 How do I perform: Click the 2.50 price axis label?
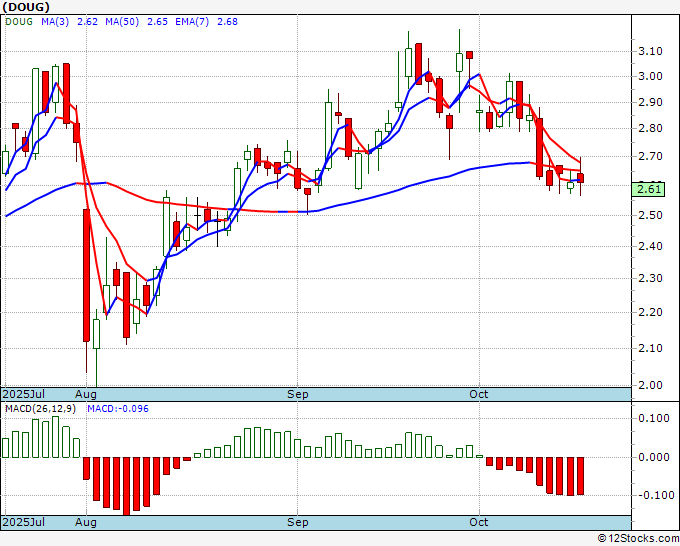[x=651, y=216]
